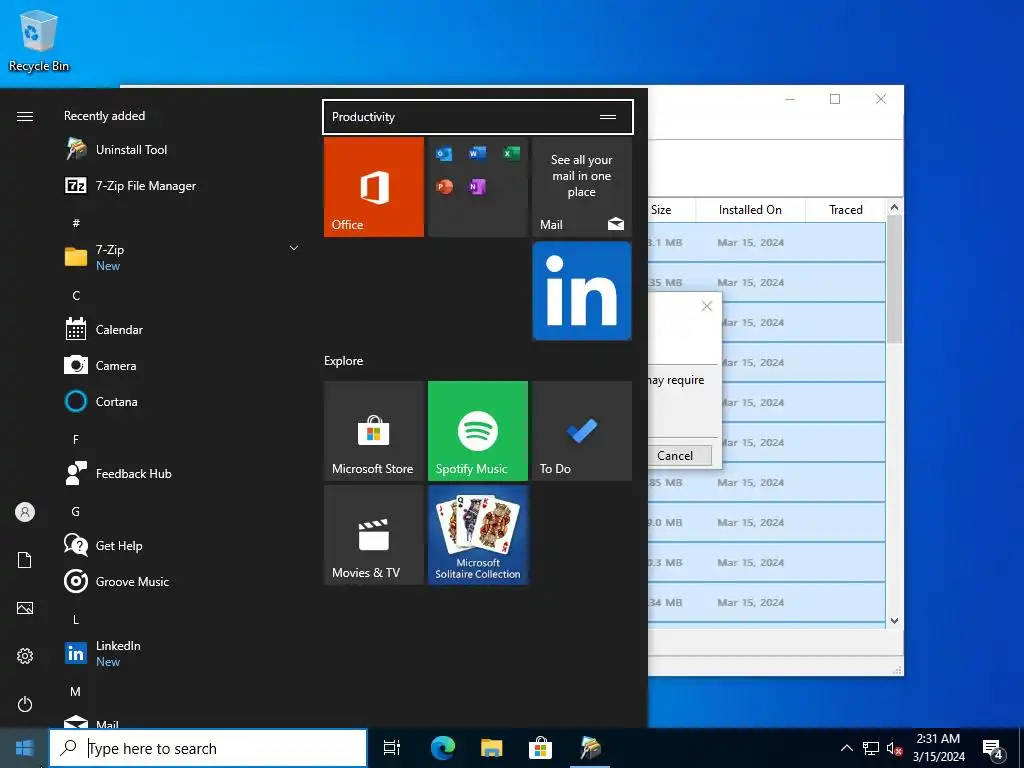Screen dimensions: 1024x768
Task: Open Microsoft Solitaire Collection tile
Action: coord(478,535)
